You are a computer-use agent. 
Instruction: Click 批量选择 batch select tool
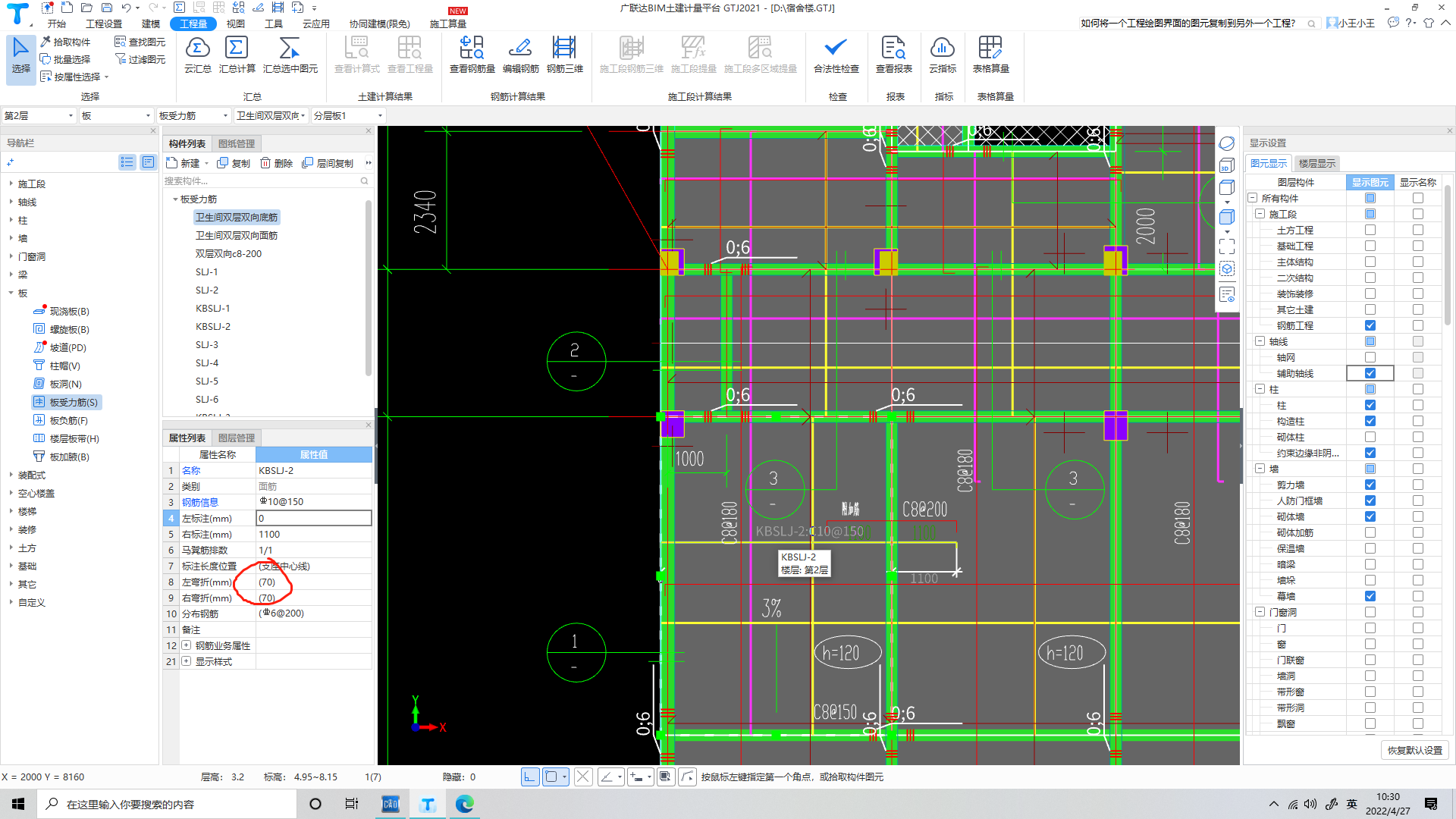[x=65, y=59]
